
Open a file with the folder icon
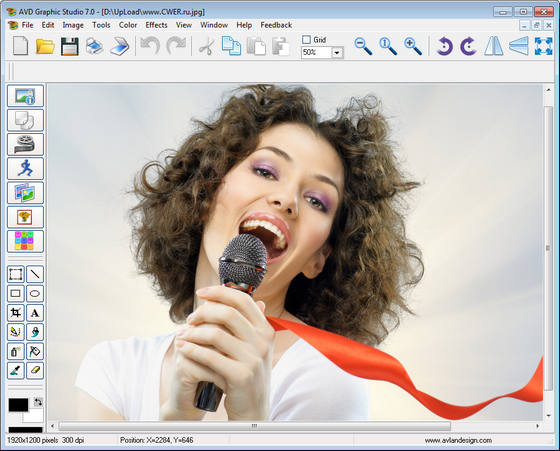click(x=45, y=46)
